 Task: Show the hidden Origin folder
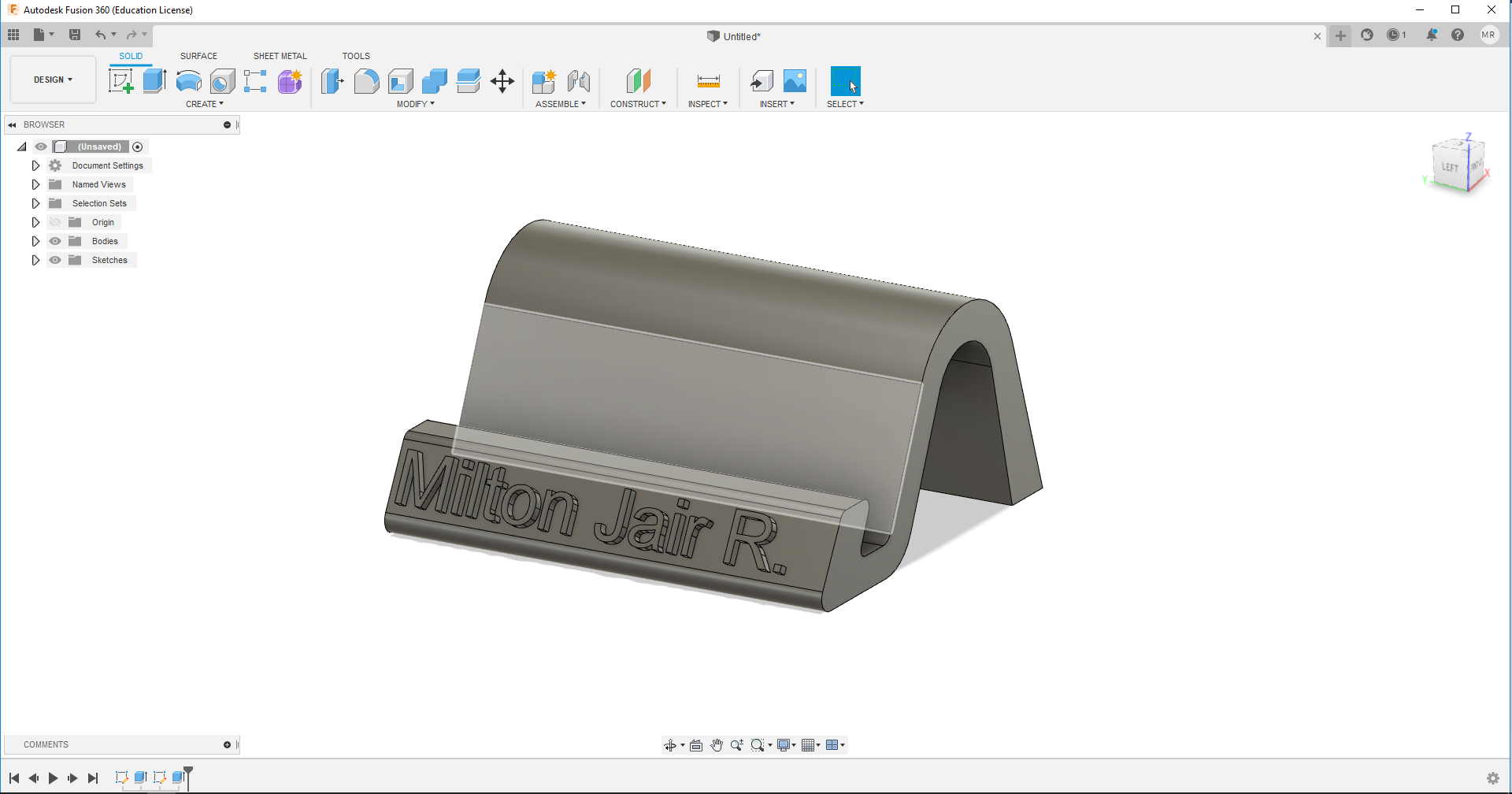point(55,222)
